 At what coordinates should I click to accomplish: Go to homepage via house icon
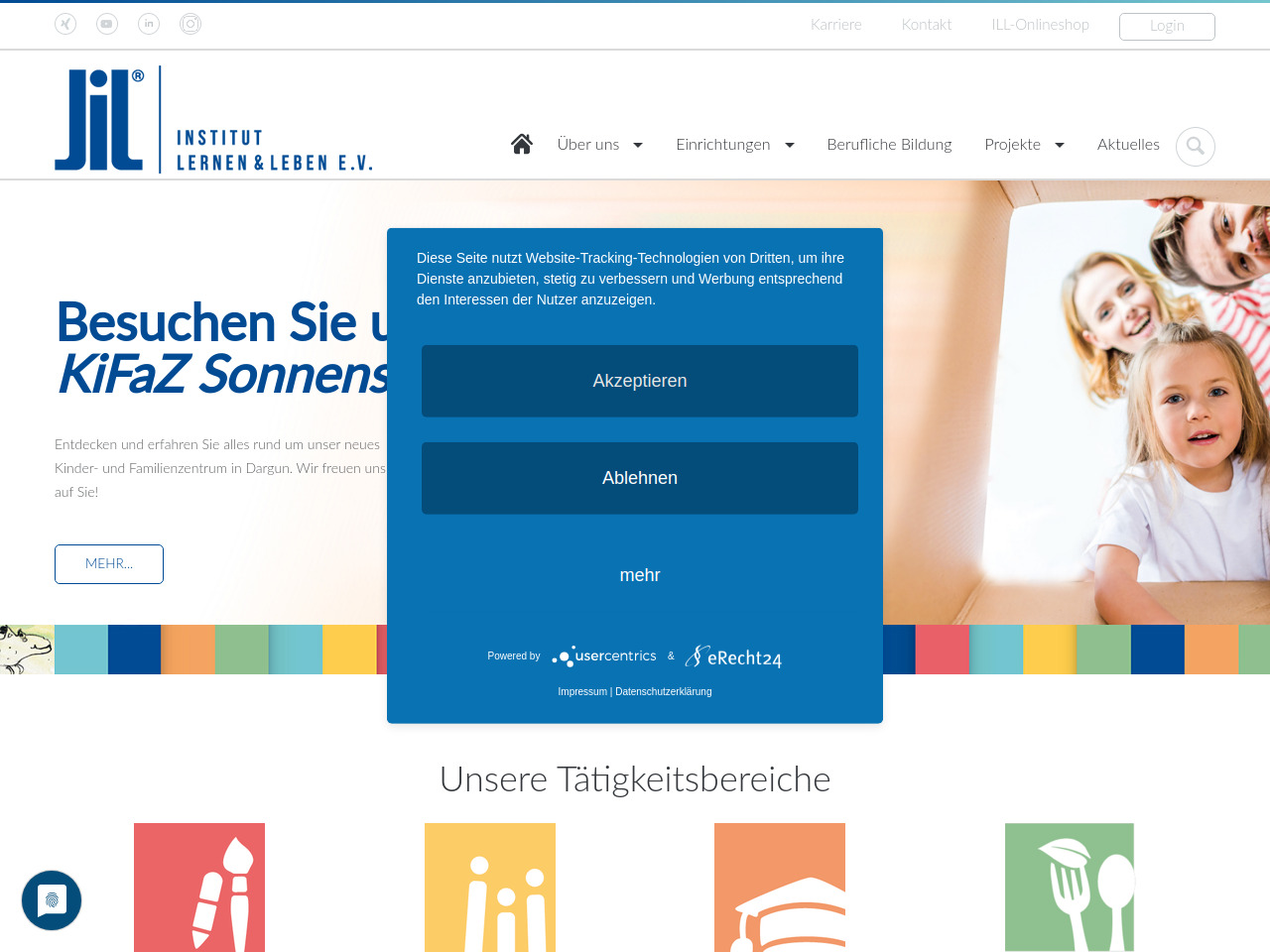[522, 144]
